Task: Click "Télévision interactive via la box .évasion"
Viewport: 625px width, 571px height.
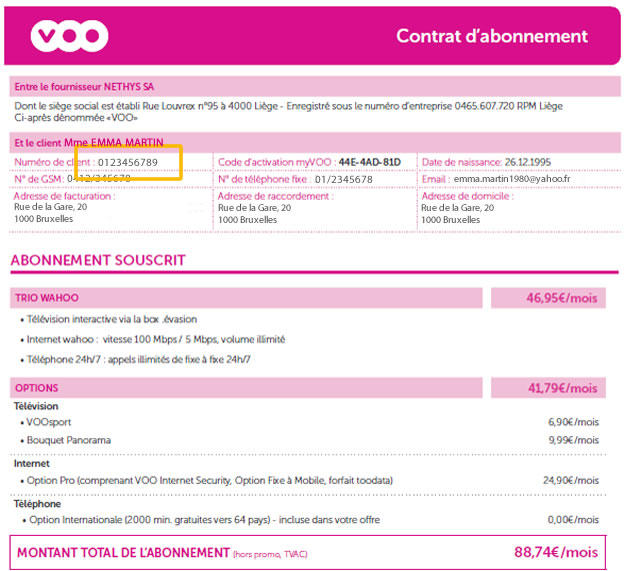Action: [112, 320]
